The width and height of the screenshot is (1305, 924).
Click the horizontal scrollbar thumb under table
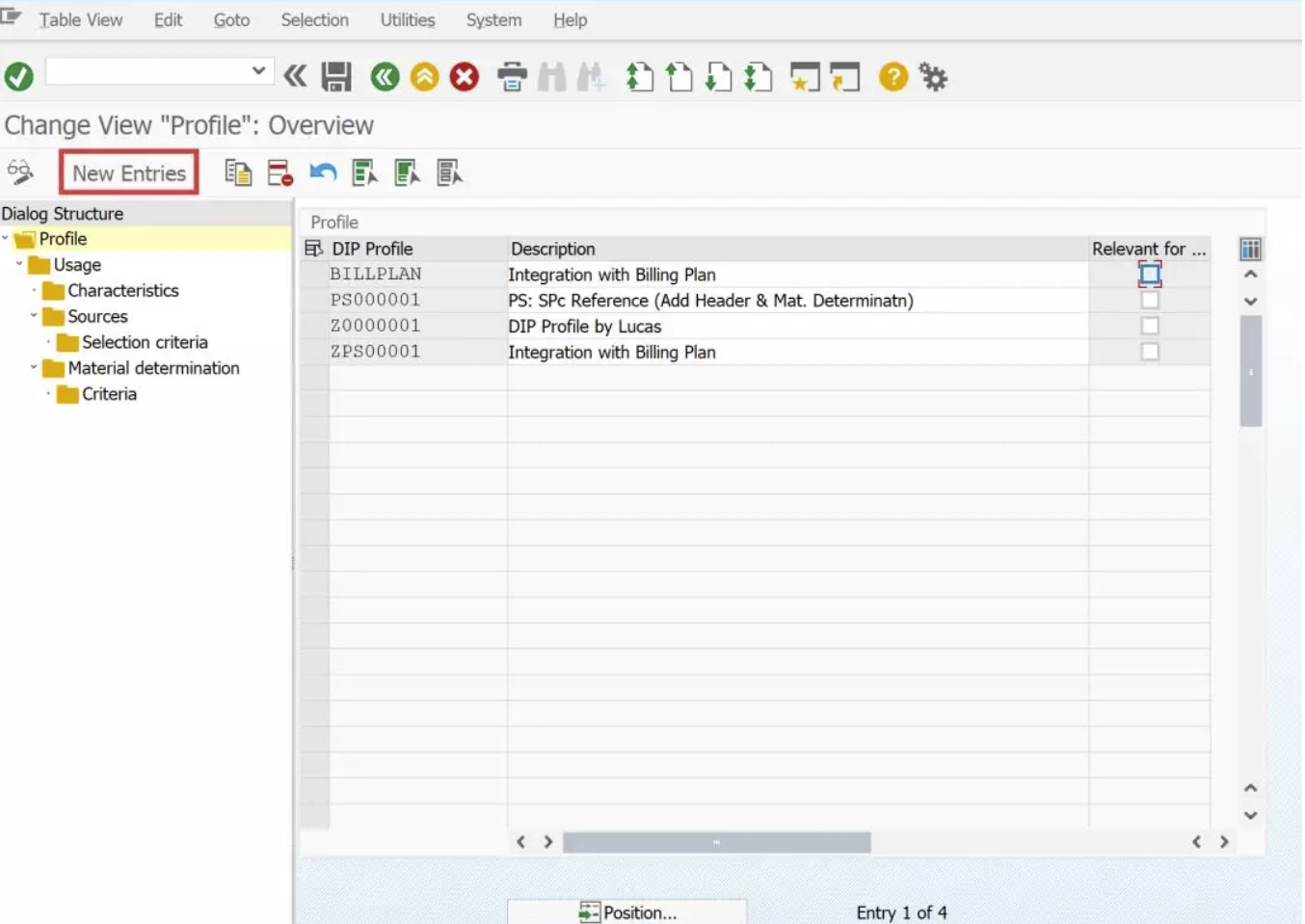[x=716, y=842]
